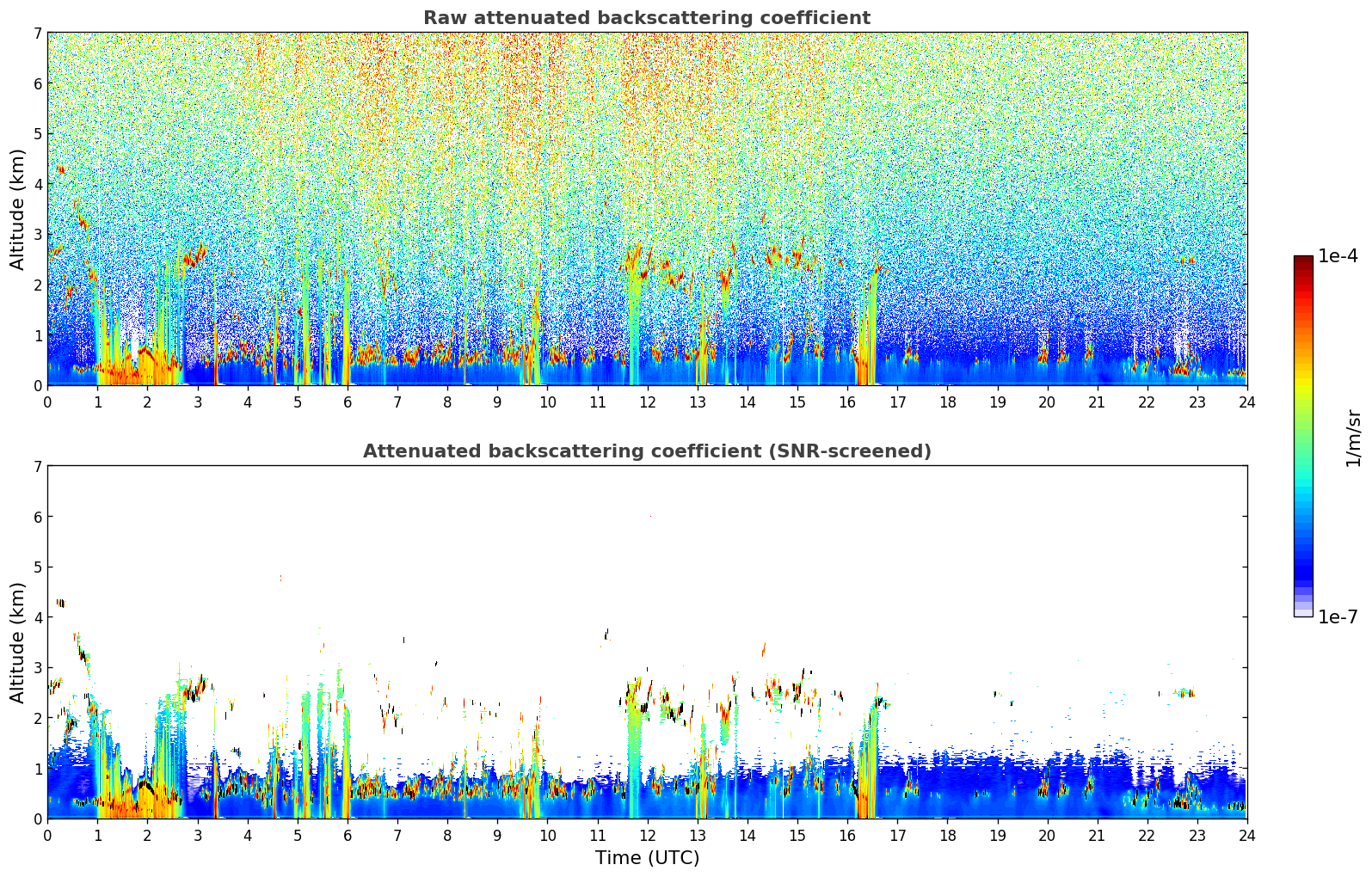Click the 'Time (UTC)' axis label
Viewport: 1372px width, 877px height.
click(647, 858)
